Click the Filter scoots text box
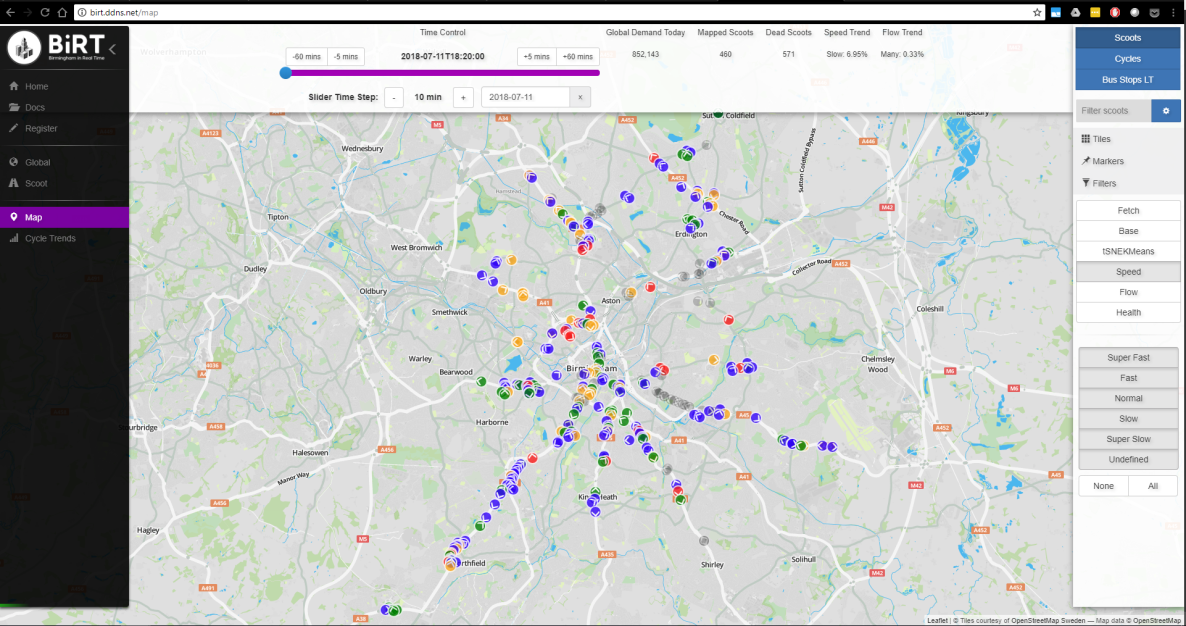The width and height of the screenshot is (1186, 626). pyautogui.click(x=1114, y=110)
